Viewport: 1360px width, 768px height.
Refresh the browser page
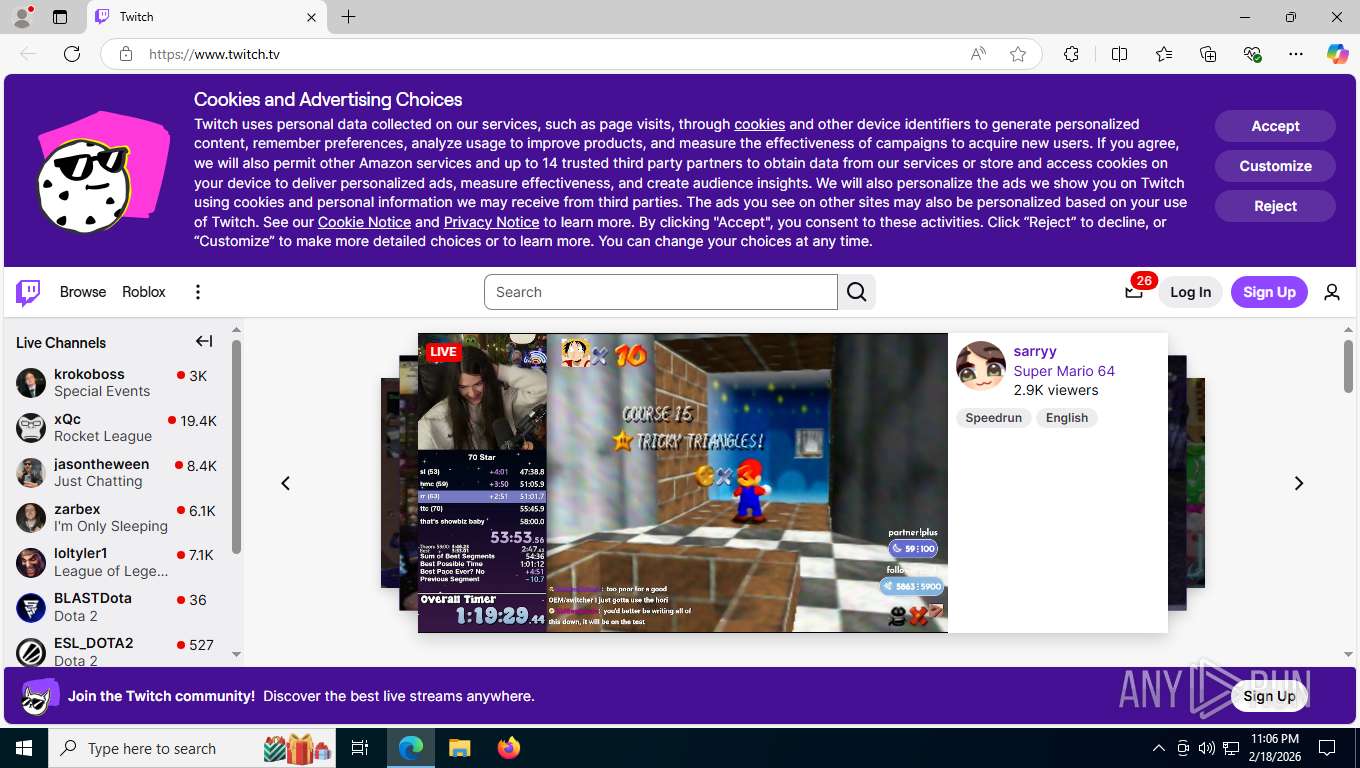[x=72, y=54]
